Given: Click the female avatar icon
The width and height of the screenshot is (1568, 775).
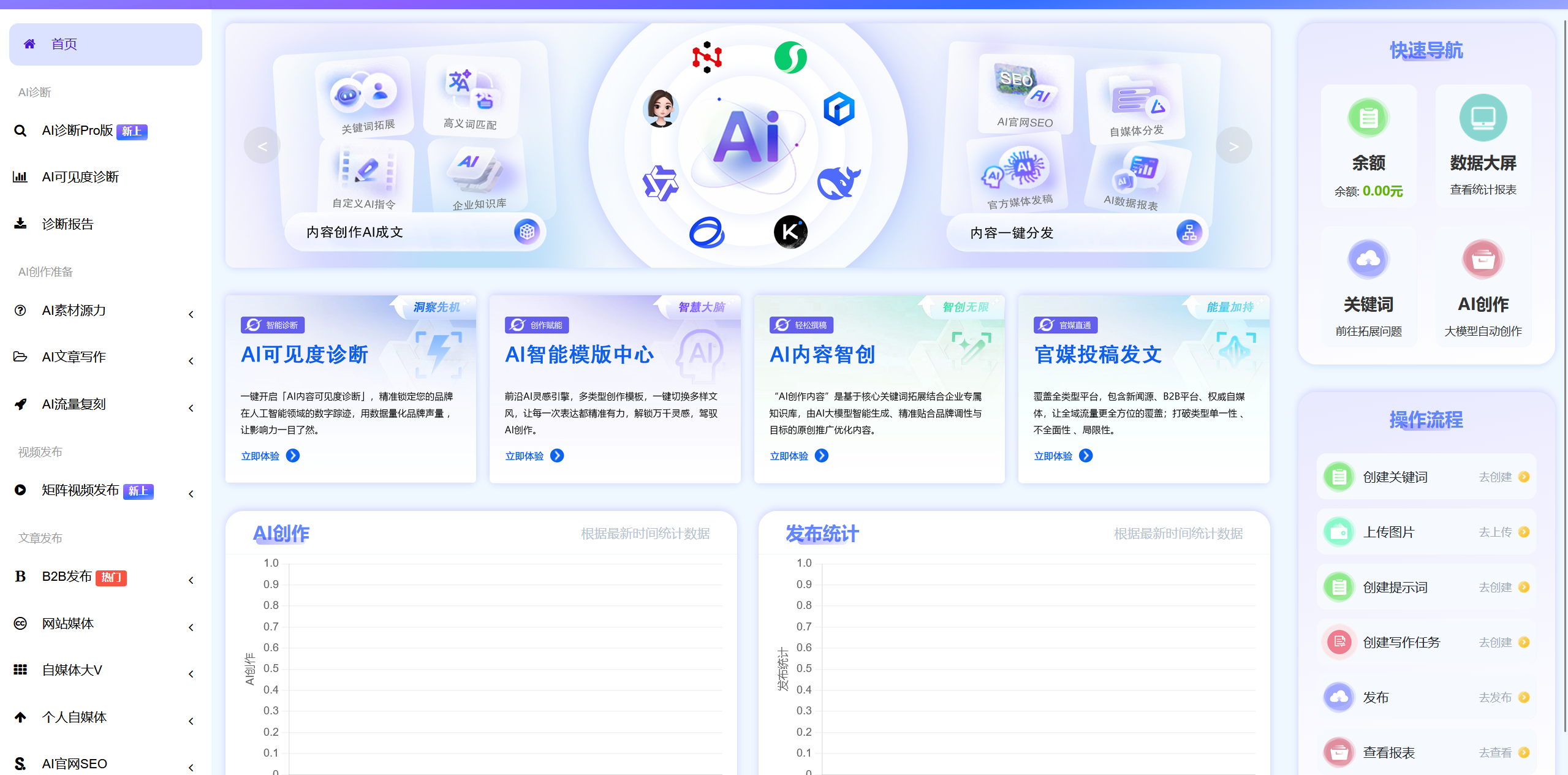Looking at the screenshot, I should [x=661, y=108].
